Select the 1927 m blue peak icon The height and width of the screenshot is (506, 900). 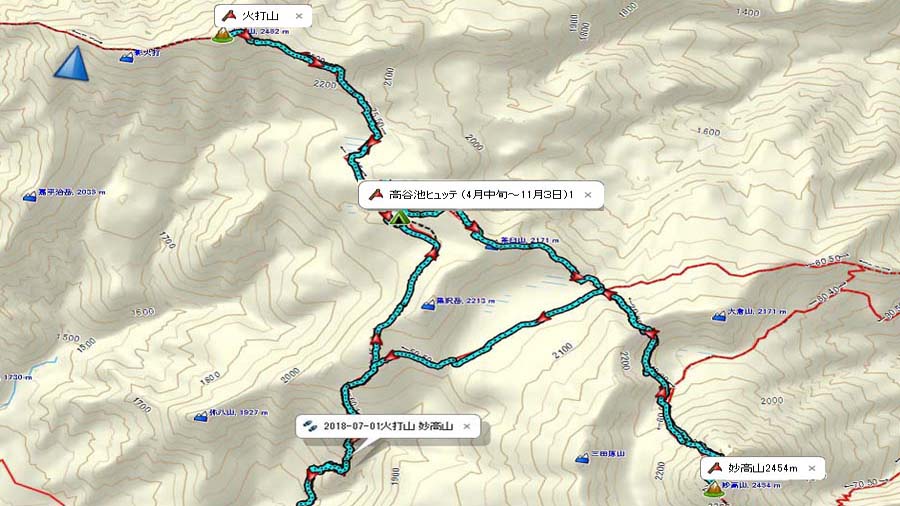pos(200,416)
